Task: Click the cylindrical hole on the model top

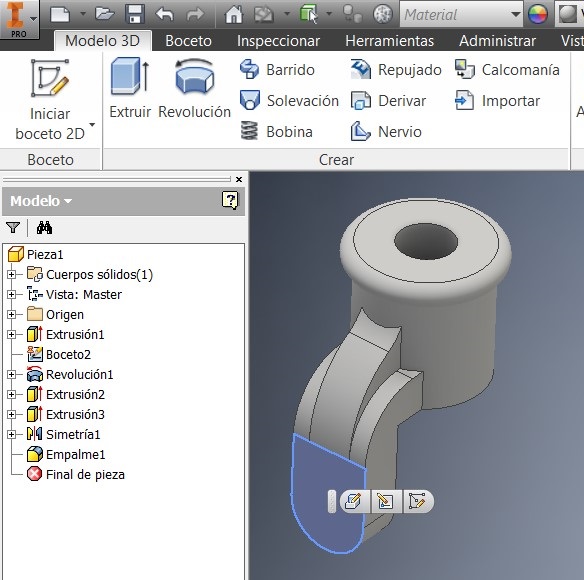Action: [x=426, y=241]
